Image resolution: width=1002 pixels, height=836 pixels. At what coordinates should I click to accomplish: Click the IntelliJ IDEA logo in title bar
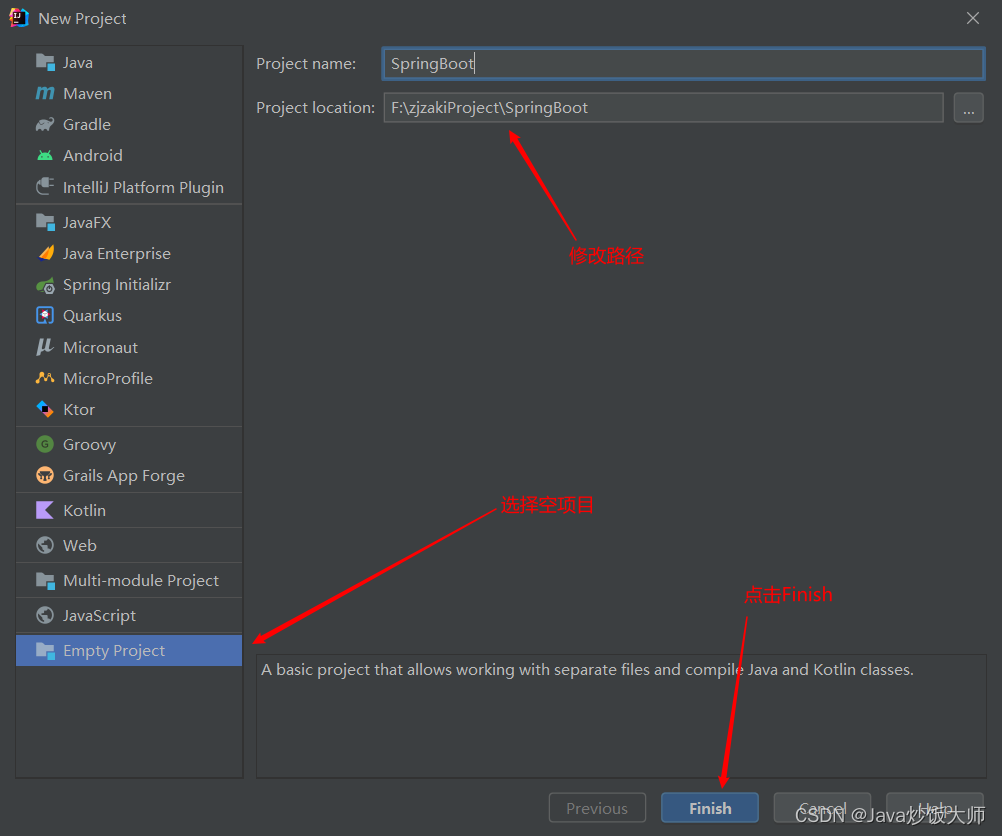(19, 18)
